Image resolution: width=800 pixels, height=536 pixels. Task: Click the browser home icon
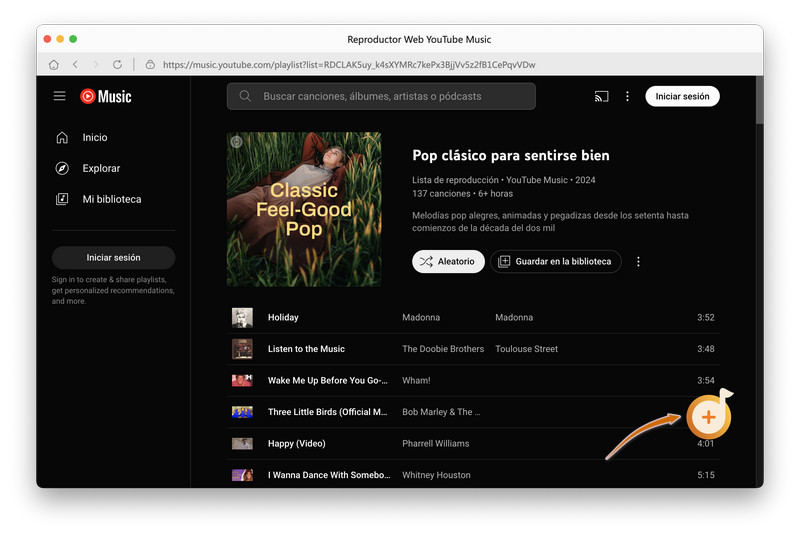click(x=54, y=65)
